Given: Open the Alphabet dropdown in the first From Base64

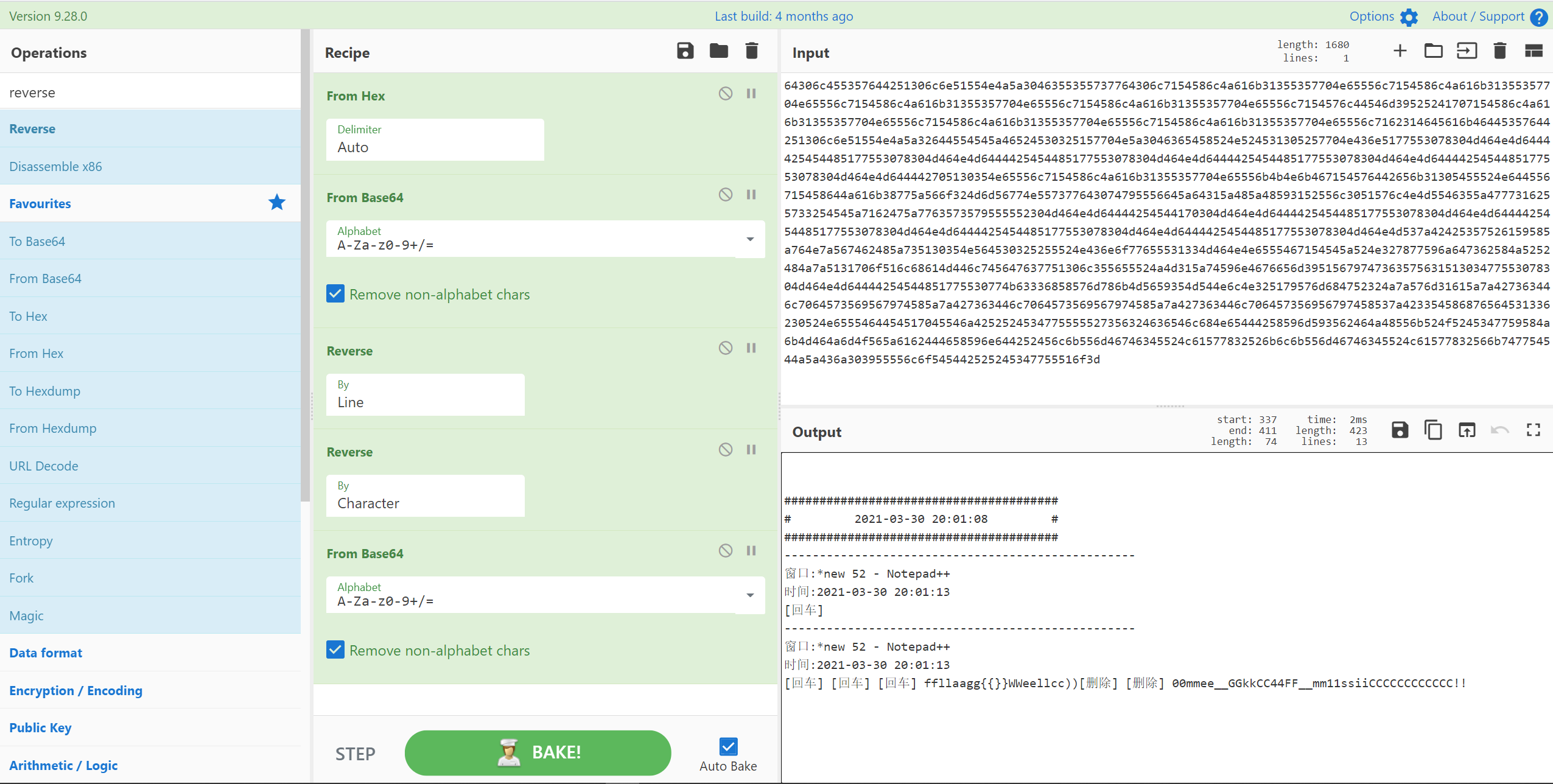Looking at the screenshot, I should pos(750,239).
